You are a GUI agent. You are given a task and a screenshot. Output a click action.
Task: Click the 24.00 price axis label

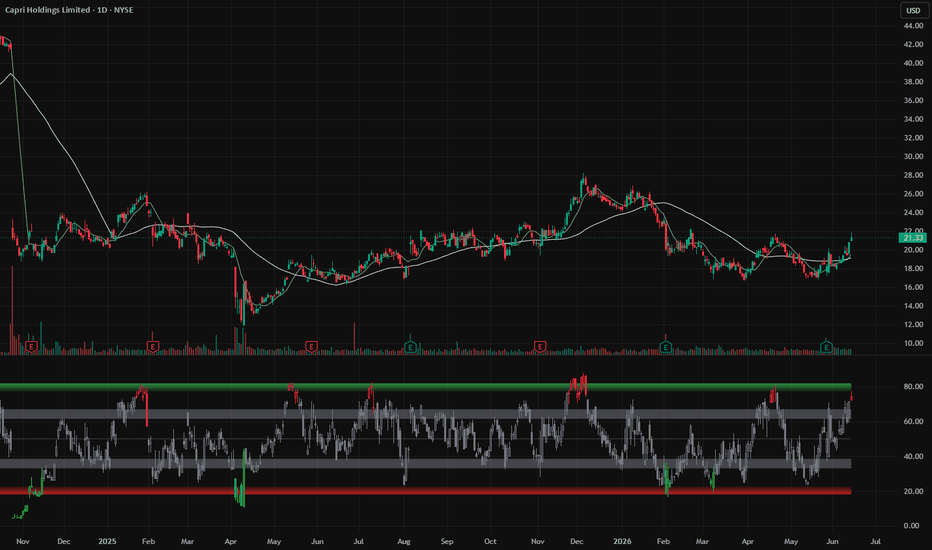913,212
